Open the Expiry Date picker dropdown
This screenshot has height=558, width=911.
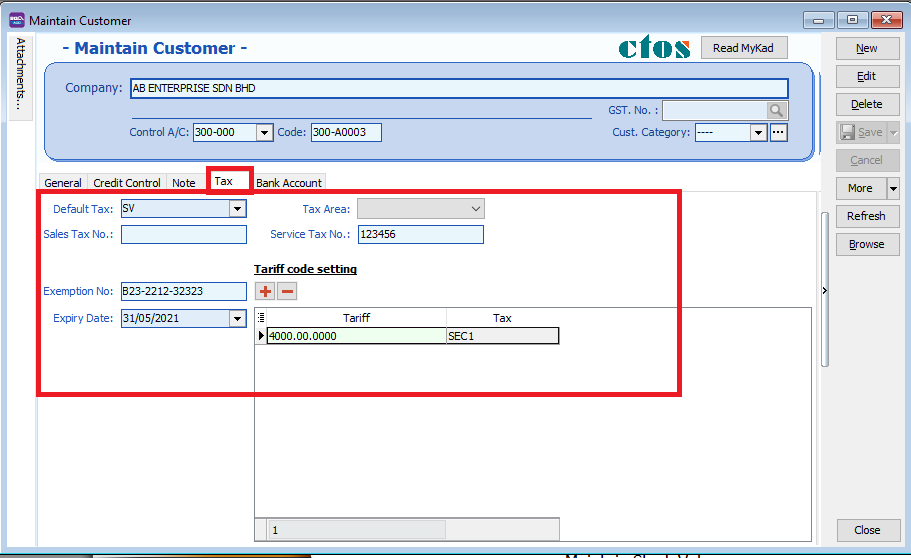[237, 319]
